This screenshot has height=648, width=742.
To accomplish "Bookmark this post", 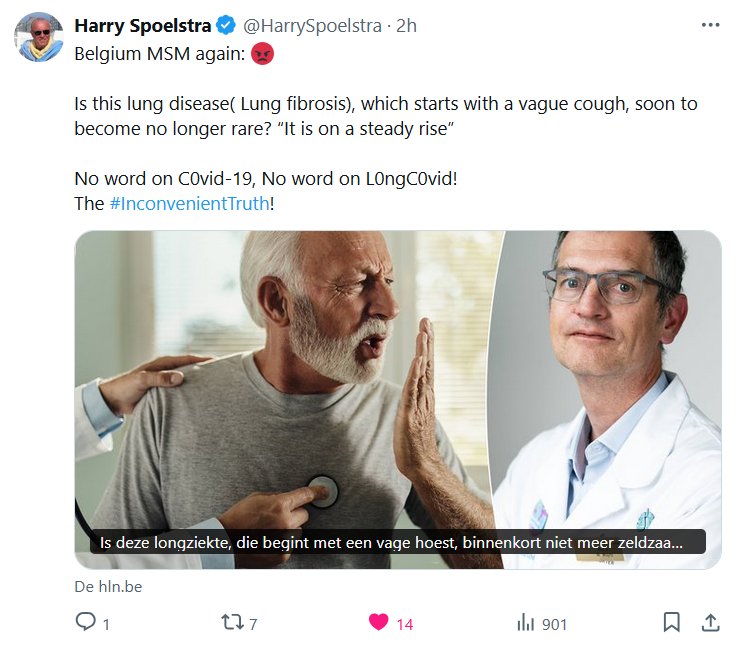I will point(672,623).
